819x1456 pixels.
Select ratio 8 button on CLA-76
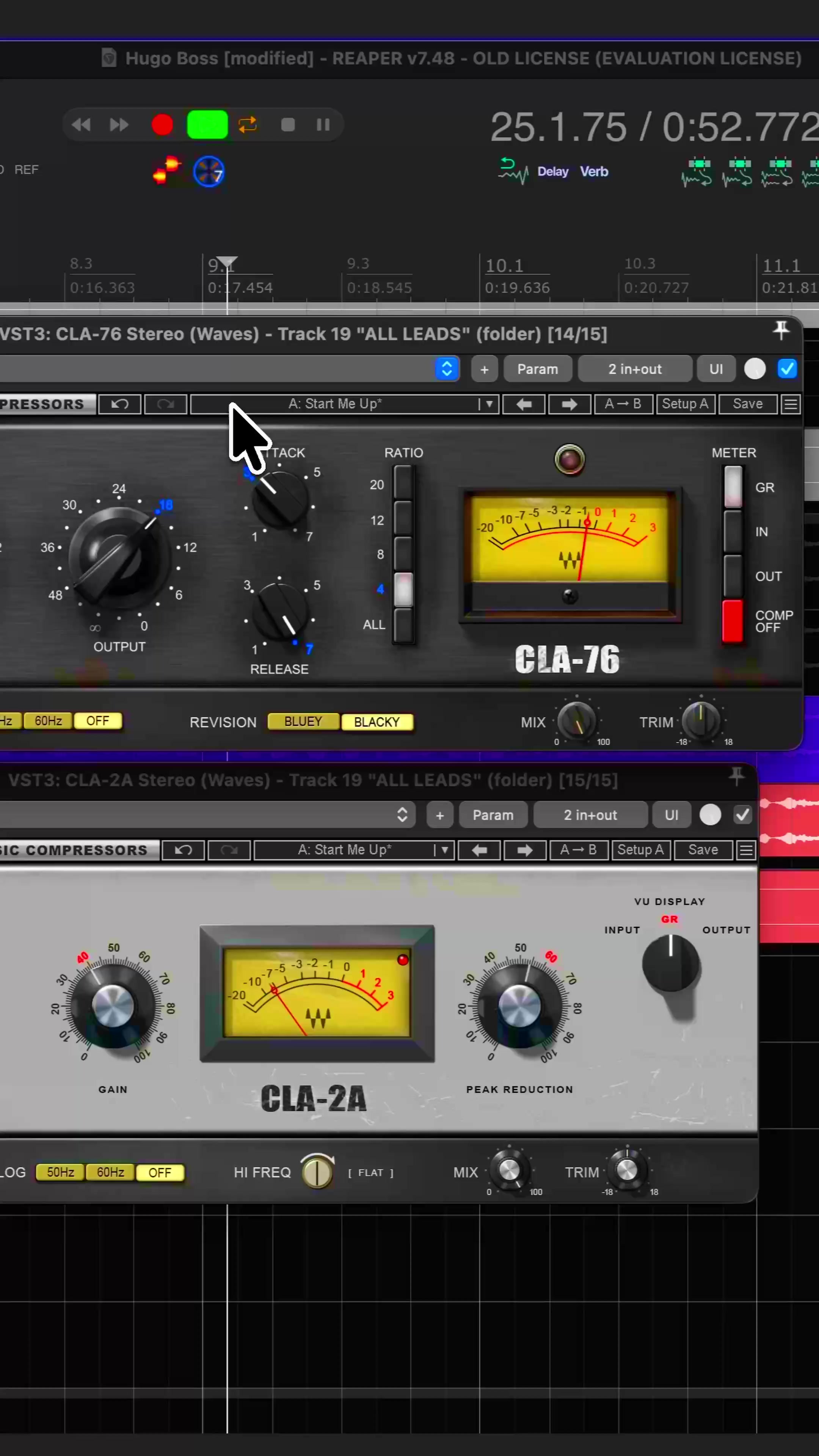click(x=403, y=554)
